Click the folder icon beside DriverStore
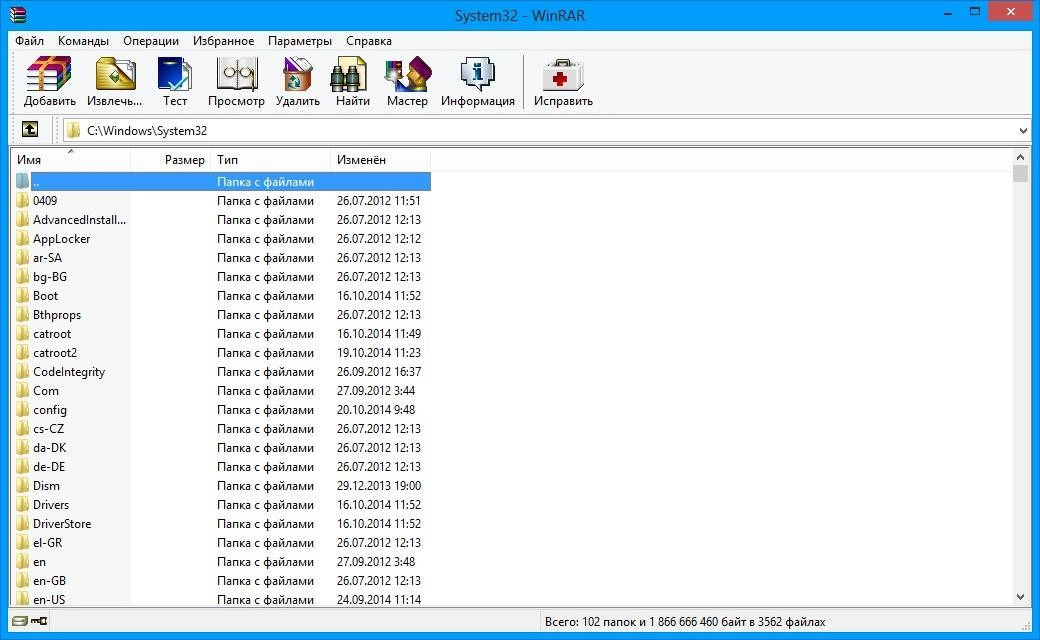Viewport: 1040px width, 640px height. pos(23,524)
